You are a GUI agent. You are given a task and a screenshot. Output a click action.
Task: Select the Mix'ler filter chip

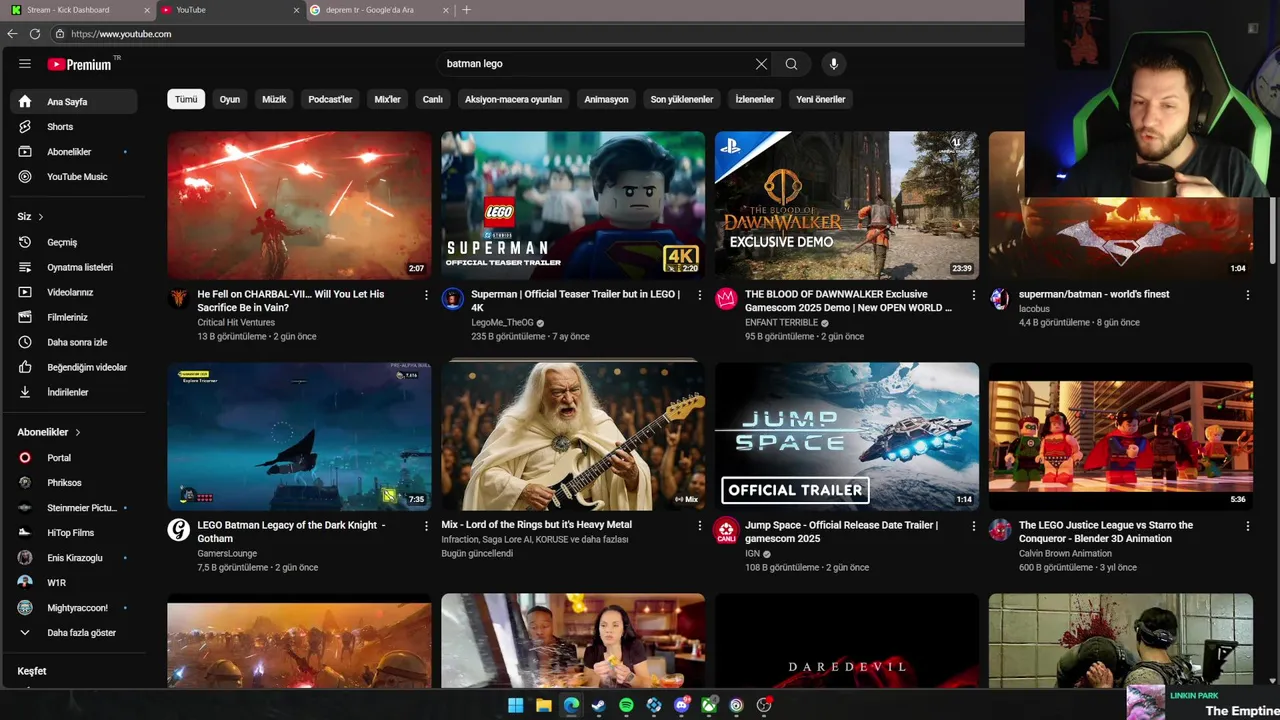[x=387, y=99]
